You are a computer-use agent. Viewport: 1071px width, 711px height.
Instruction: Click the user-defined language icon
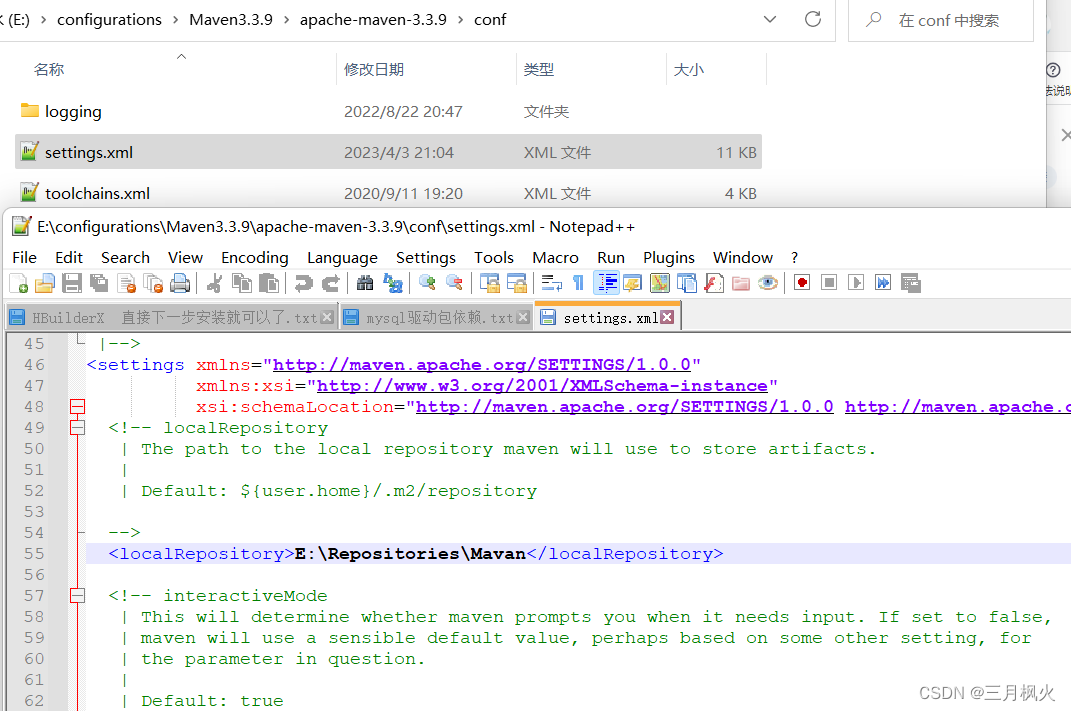click(632, 283)
